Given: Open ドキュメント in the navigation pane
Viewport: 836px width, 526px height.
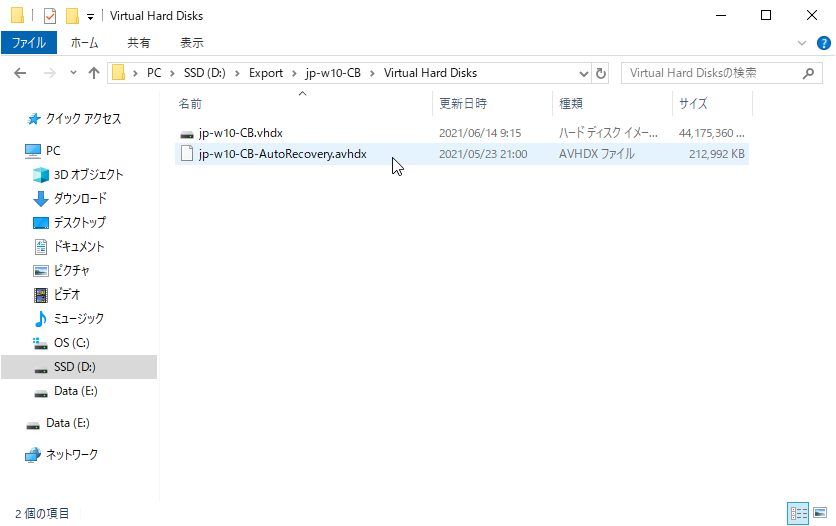Looking at the screenshot, I should [x=78, y=246].
